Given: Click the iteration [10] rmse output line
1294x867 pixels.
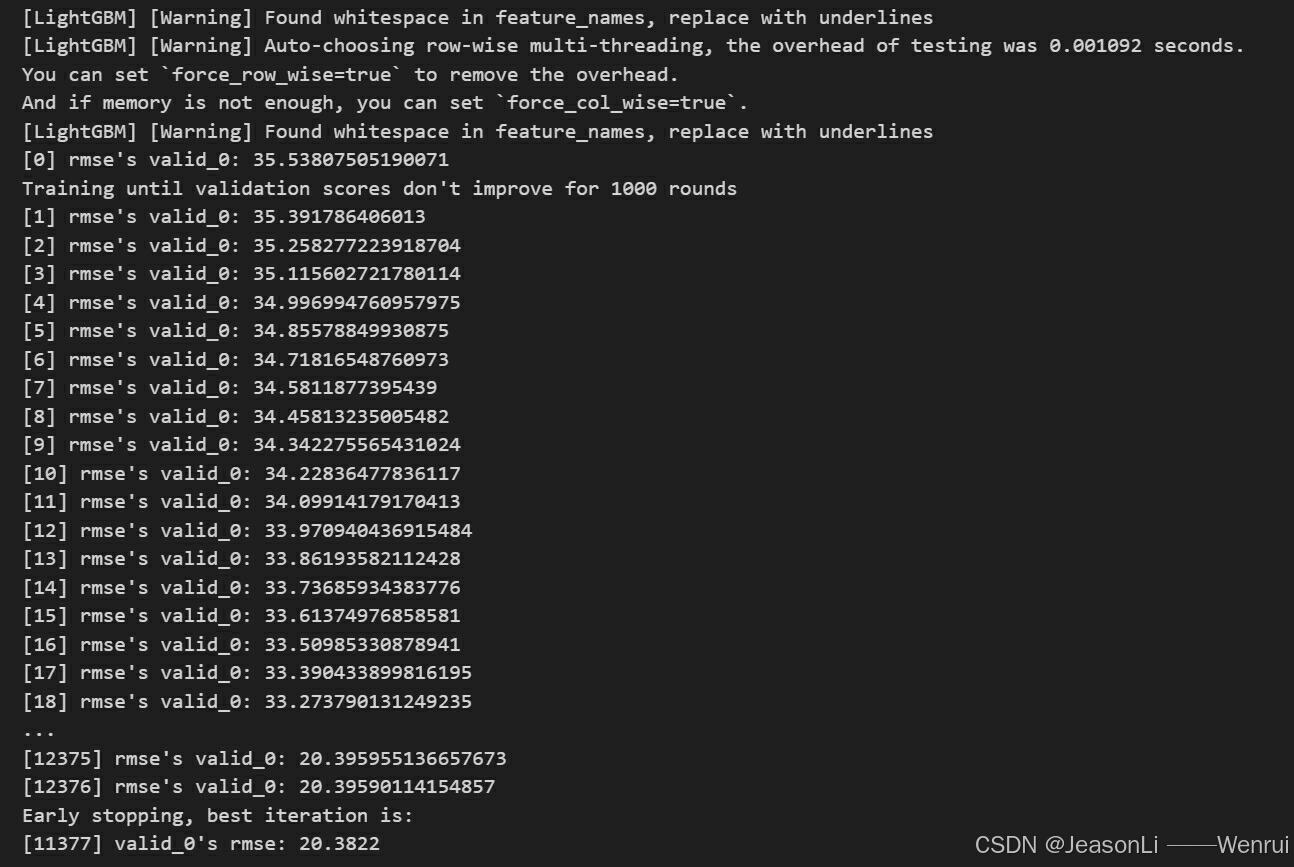Looking at the screenshot, I should (241, 474).
